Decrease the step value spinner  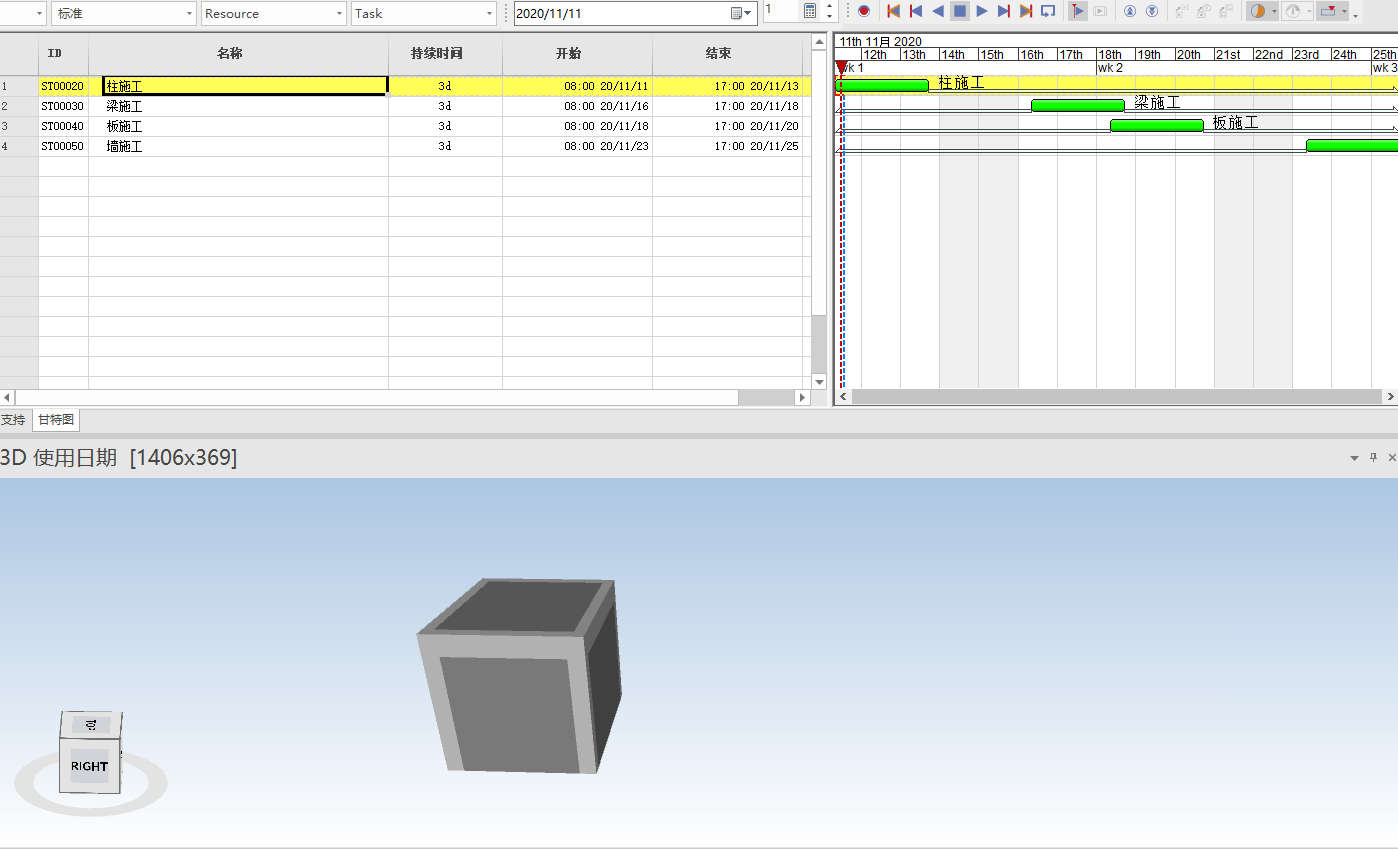[829, 17]
